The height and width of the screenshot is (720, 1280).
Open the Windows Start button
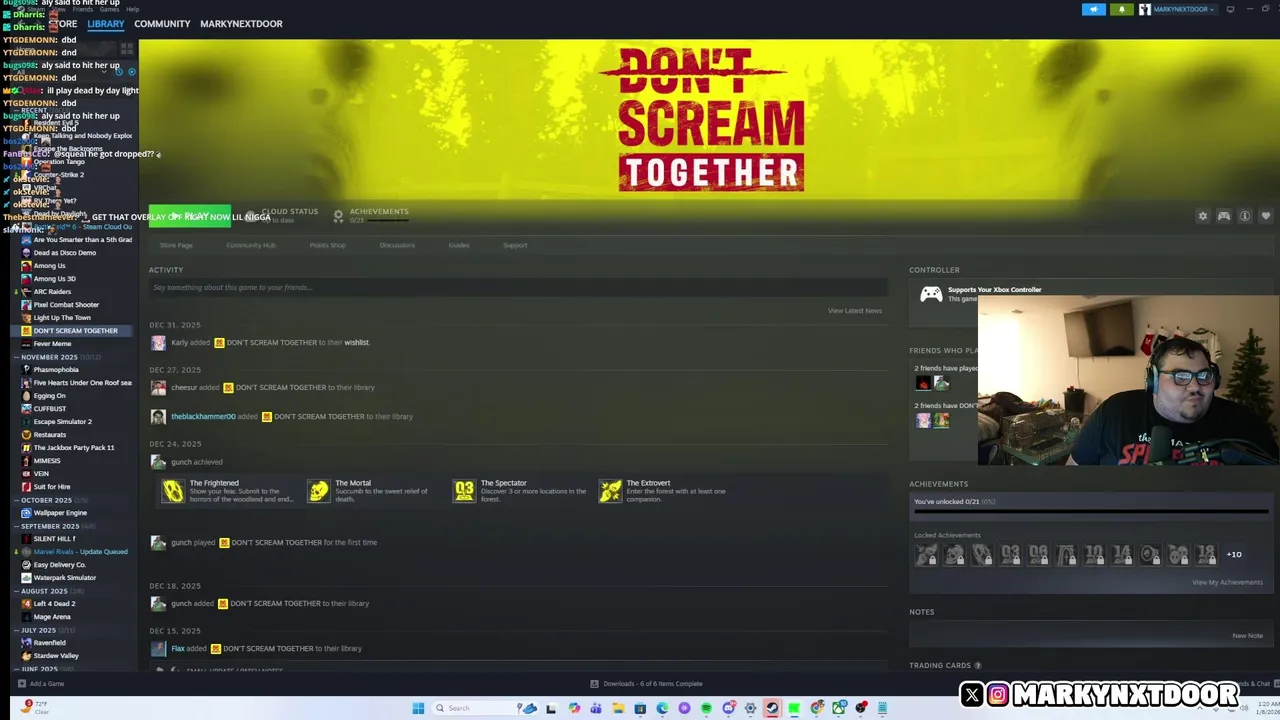418,708
